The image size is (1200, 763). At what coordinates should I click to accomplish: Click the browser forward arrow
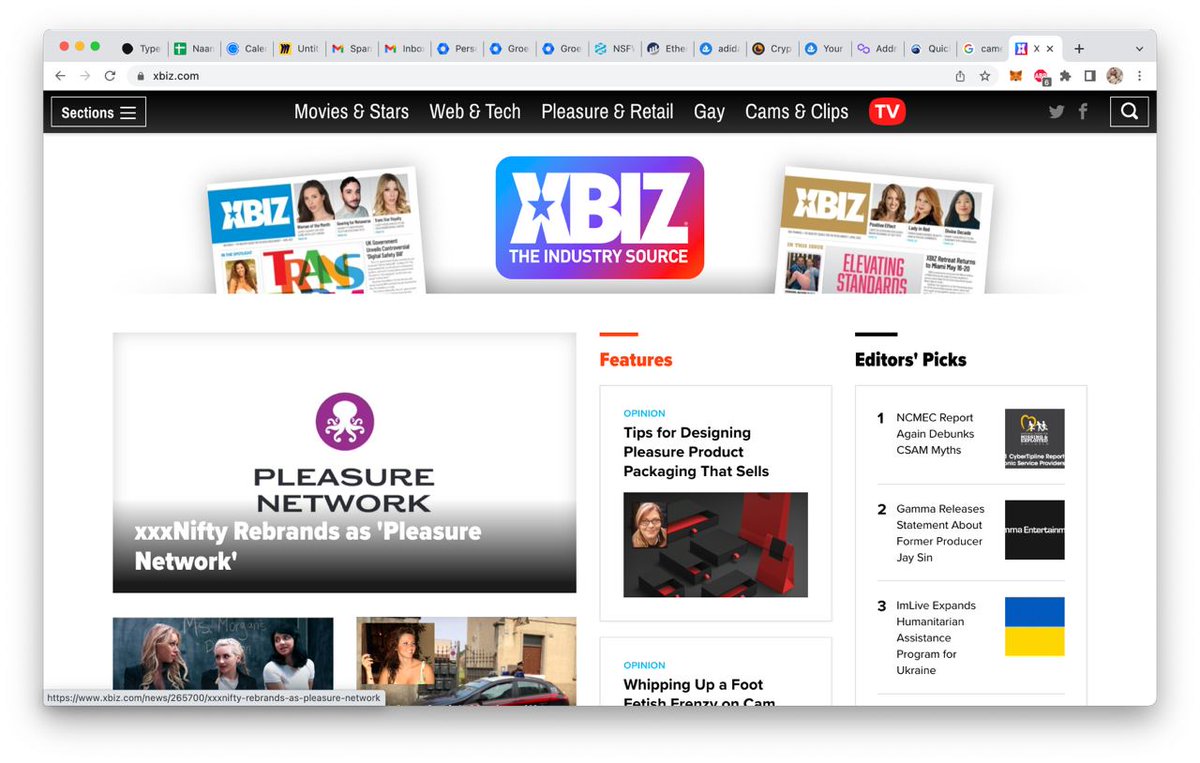(x=85, y=76)
